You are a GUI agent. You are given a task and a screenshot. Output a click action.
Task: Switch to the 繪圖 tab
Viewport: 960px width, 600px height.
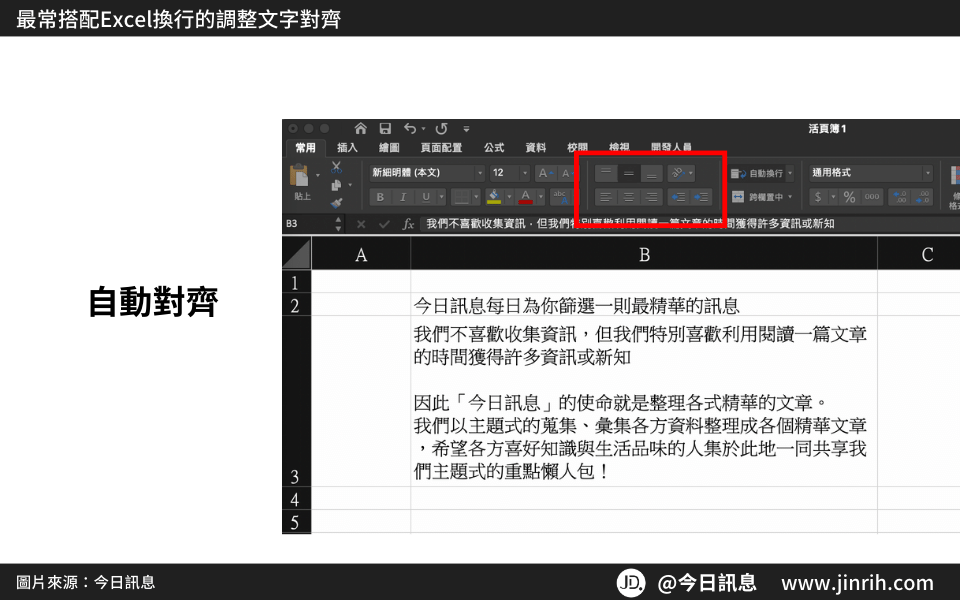pyautogui.click(x=389, y=148)
